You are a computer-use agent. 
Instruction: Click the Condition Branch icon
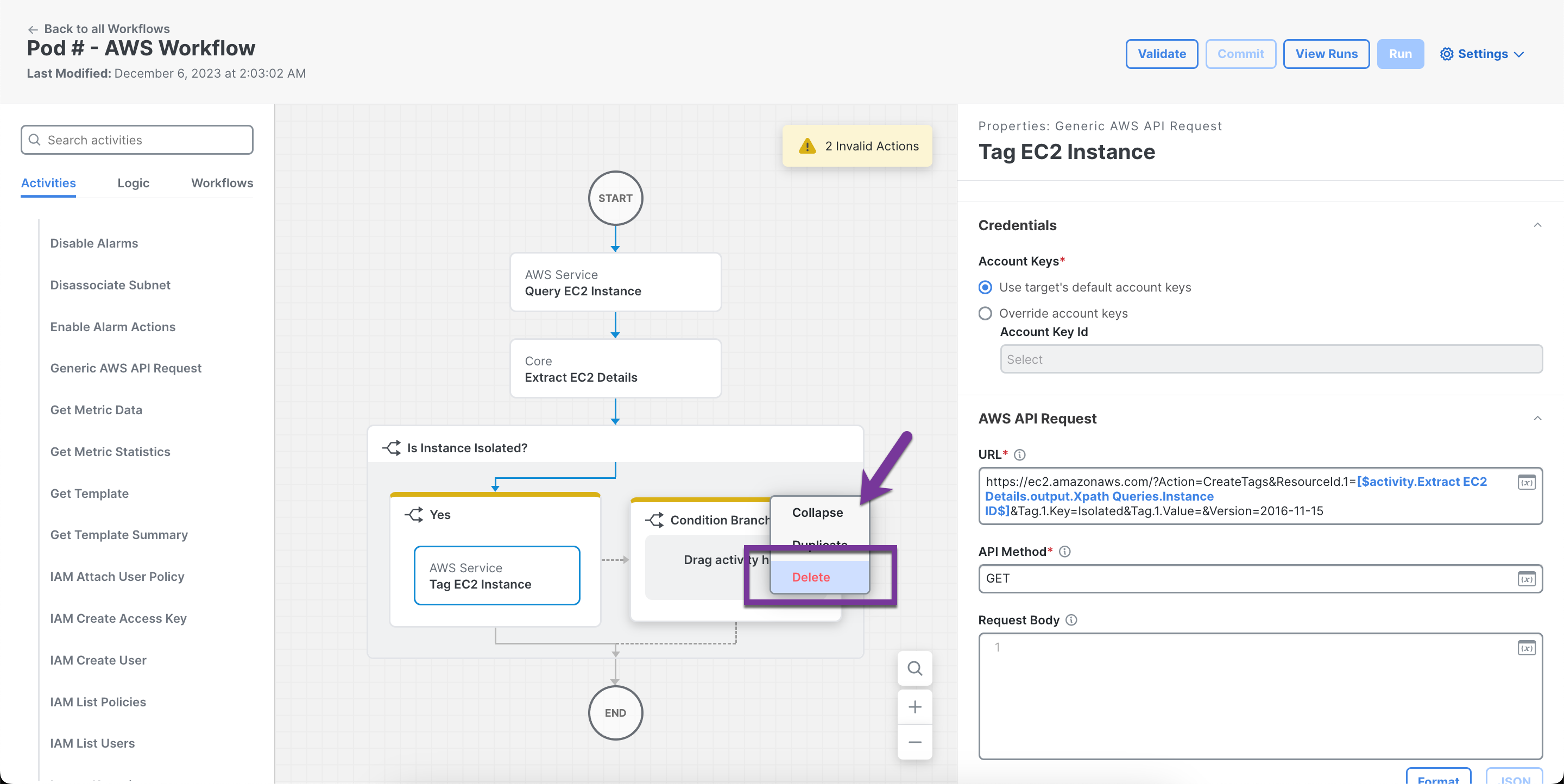pos(654,520)
